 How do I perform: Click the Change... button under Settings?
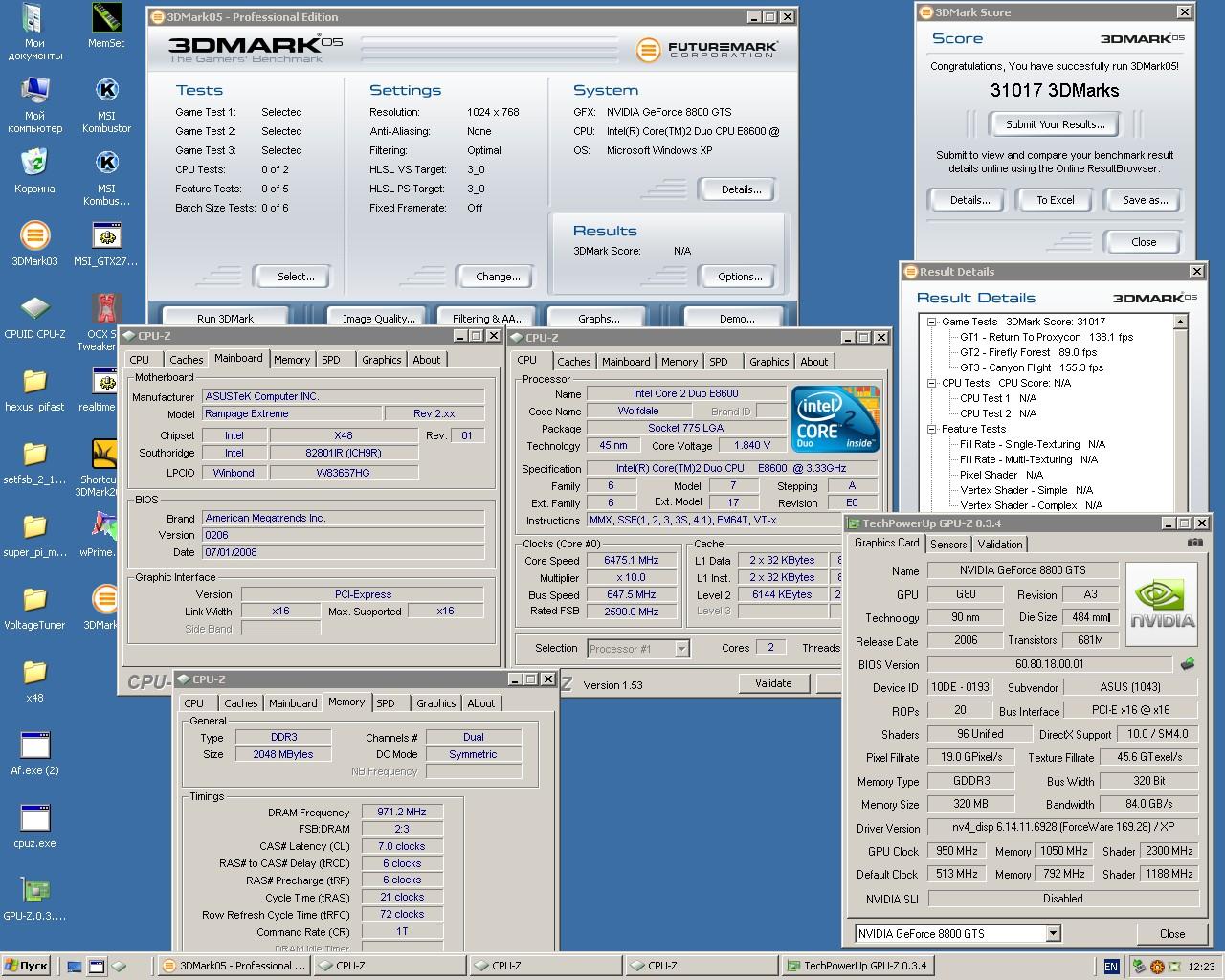tap(498, 277)
